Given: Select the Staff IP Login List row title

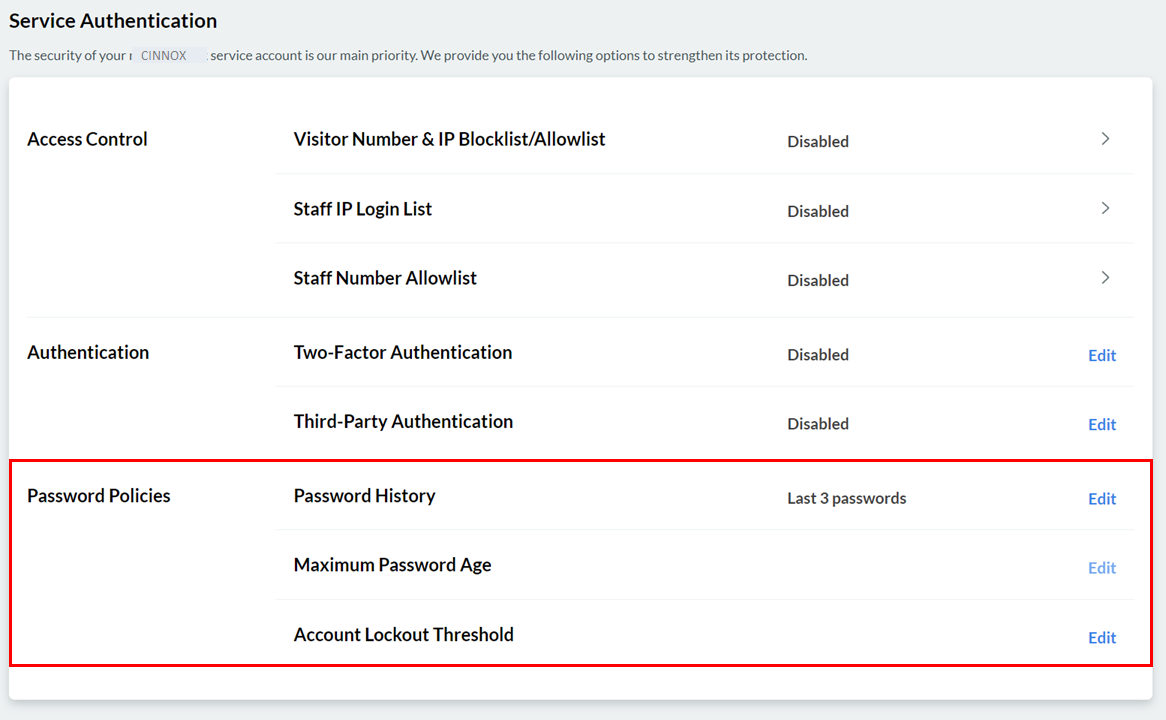Looking at the screenshot, I should tap(363, 209).
